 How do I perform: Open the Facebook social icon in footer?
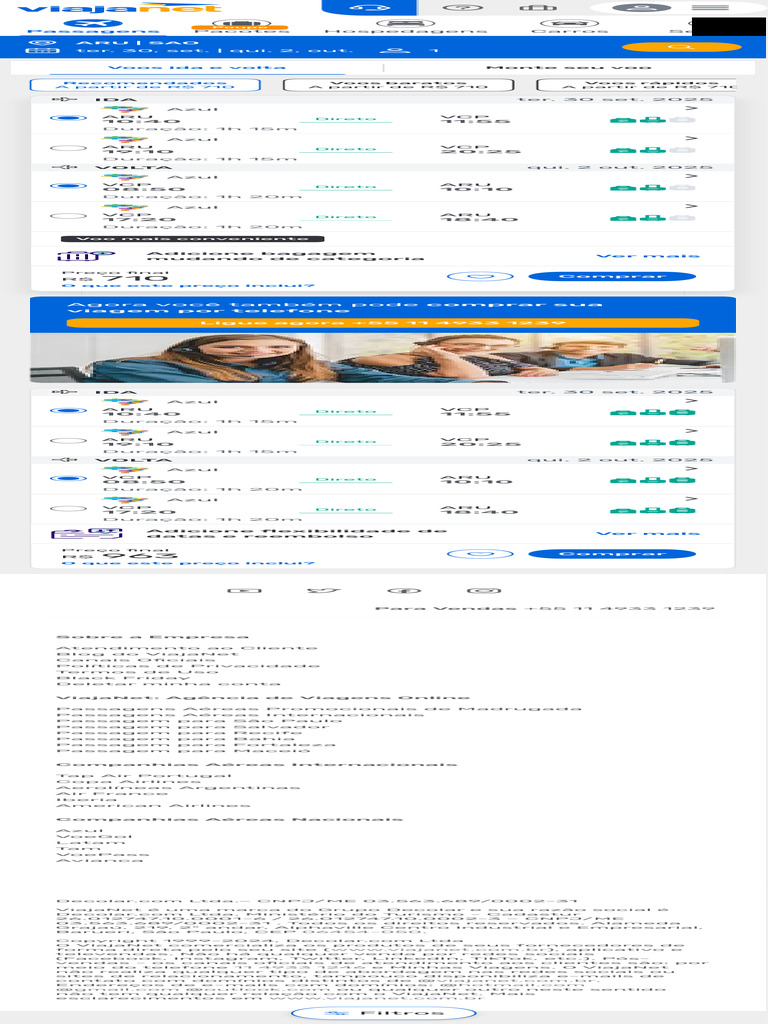coord(404,591)
